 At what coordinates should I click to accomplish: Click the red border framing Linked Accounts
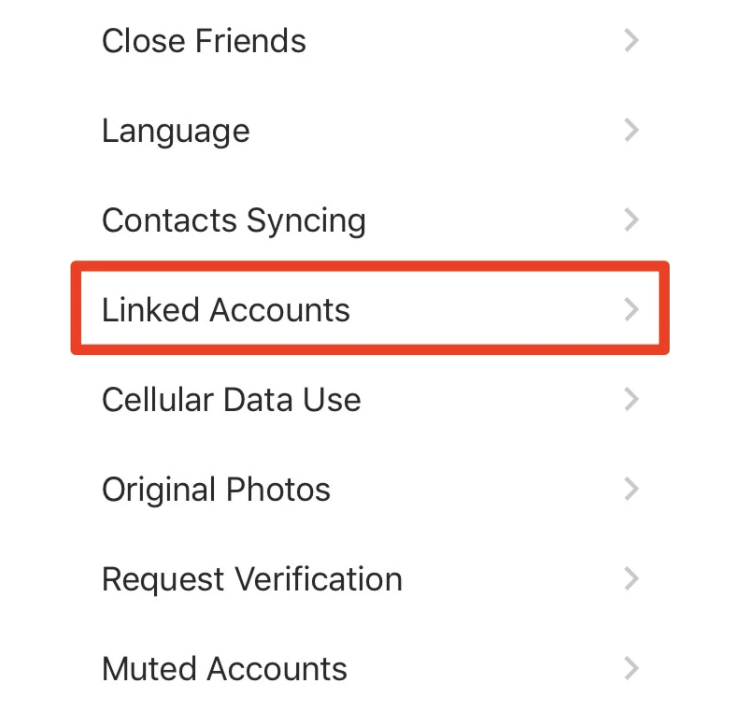pyautogui.click(x=370, y=266)
